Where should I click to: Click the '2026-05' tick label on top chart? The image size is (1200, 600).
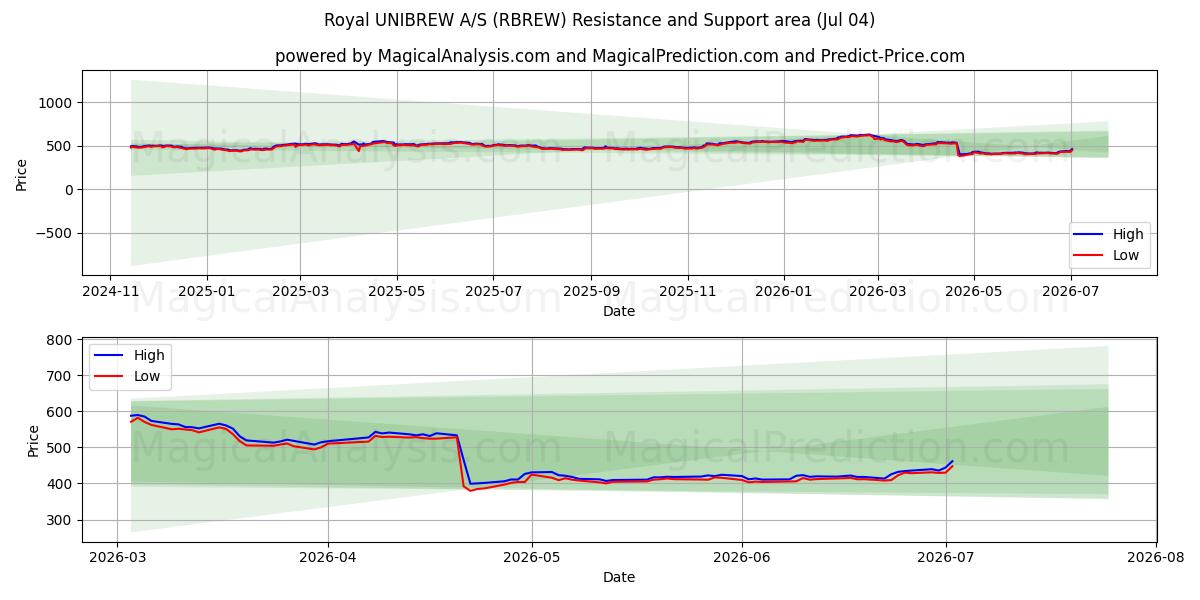pyautogui.click(x=973, y=291)
